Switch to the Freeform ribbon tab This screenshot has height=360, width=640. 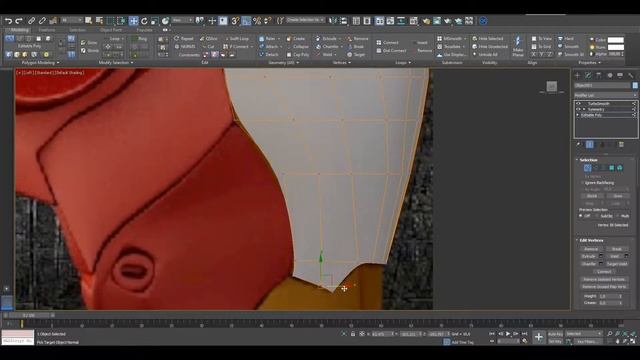click(x=47, y=30)
